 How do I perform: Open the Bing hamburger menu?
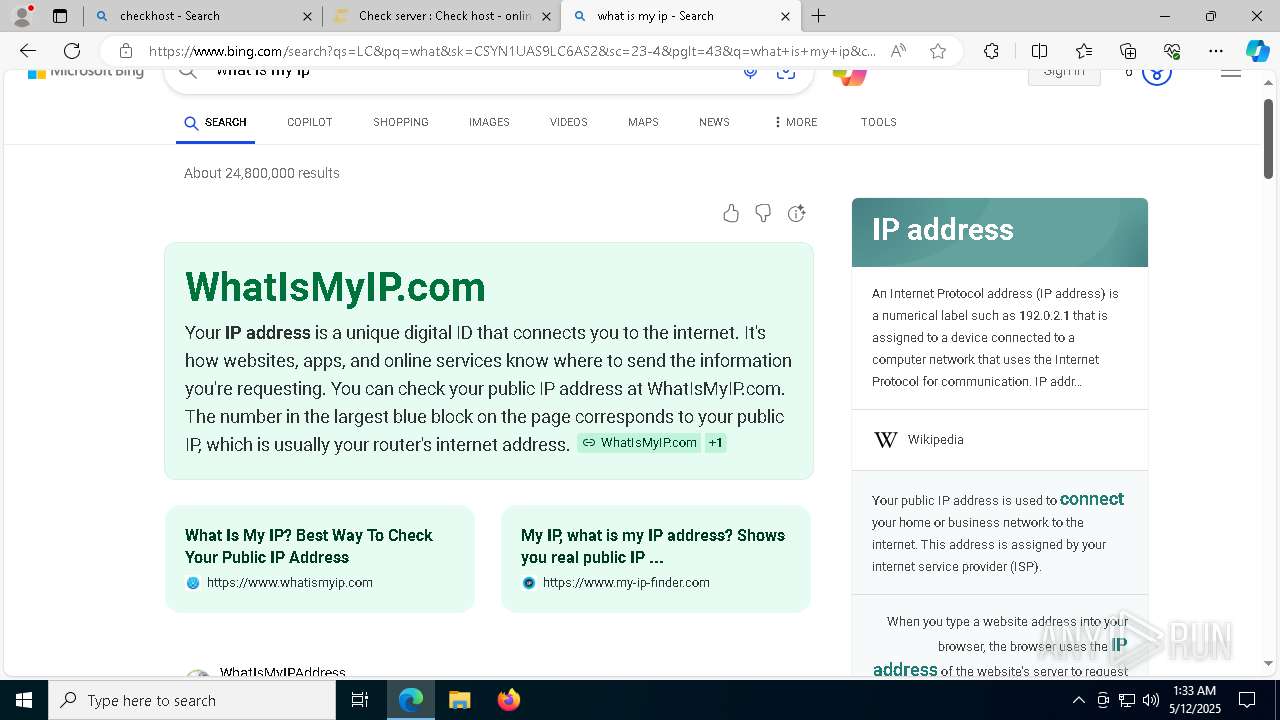1231,72
